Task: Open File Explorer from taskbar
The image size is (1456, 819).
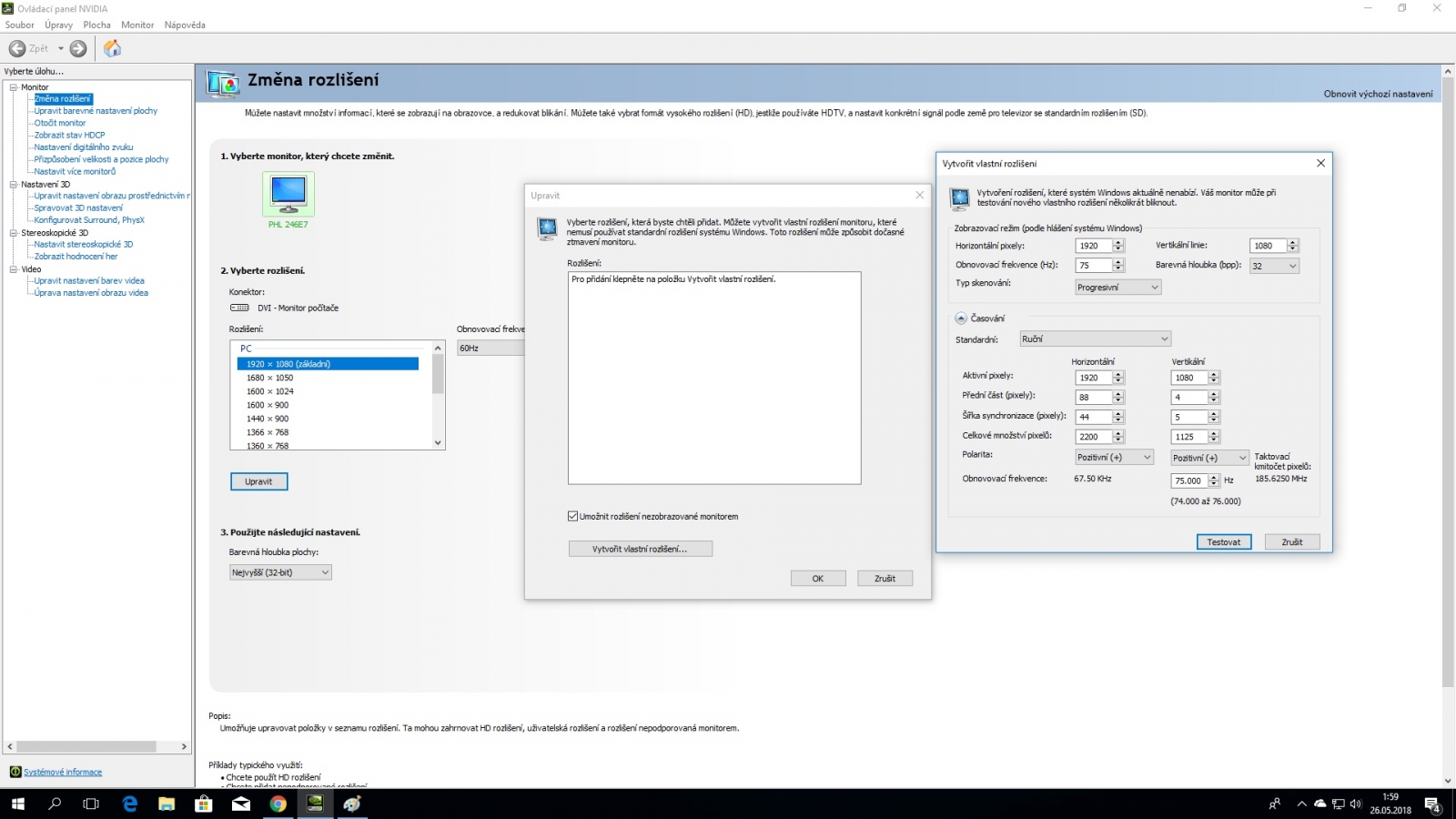Action: [167, 804]
